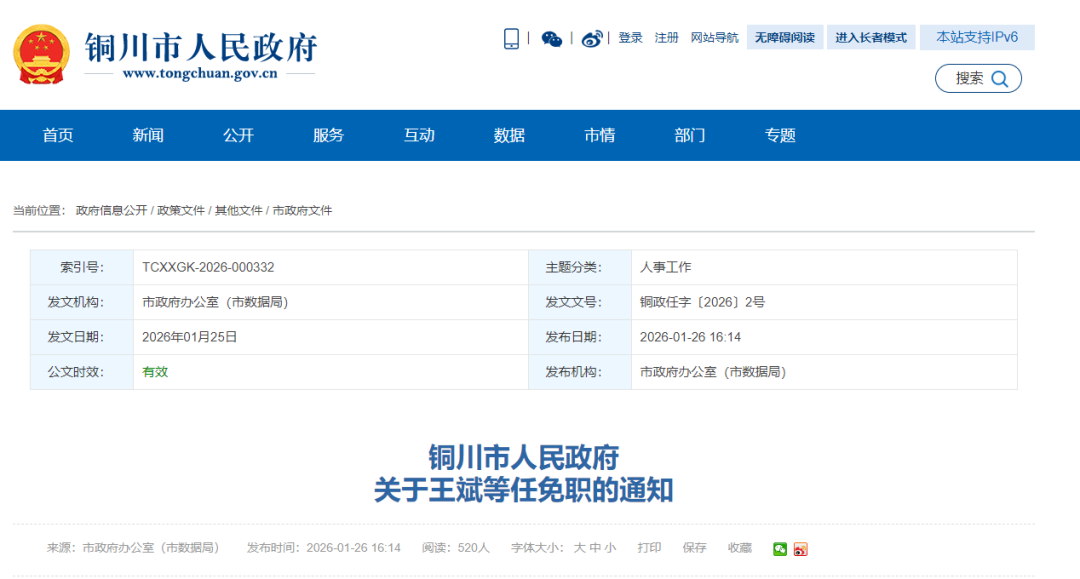The image size is (1080, 579).
Task: Open the 专题 navigation menu
Action: tap(780, 135)
